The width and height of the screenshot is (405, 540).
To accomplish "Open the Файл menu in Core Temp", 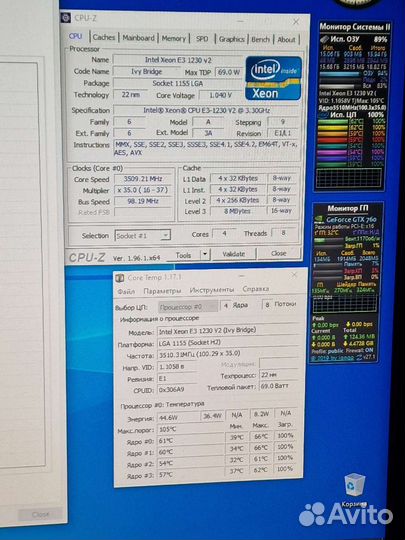I will point(126,291).
